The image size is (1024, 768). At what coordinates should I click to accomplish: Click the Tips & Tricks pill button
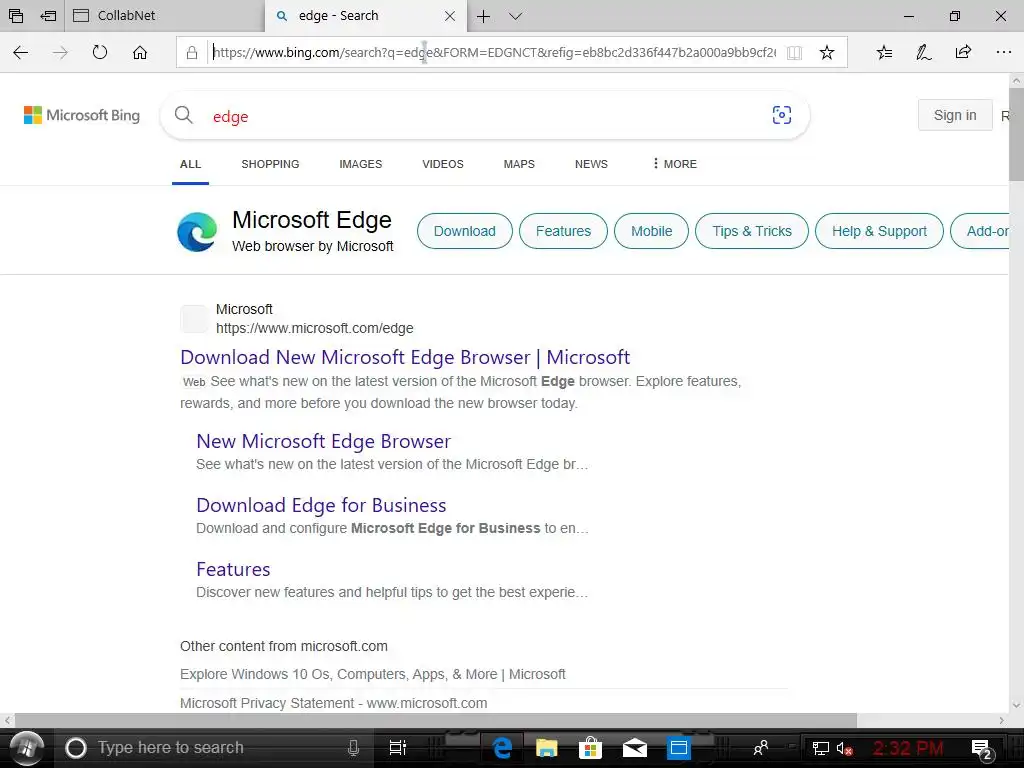[x=752, y=231]
